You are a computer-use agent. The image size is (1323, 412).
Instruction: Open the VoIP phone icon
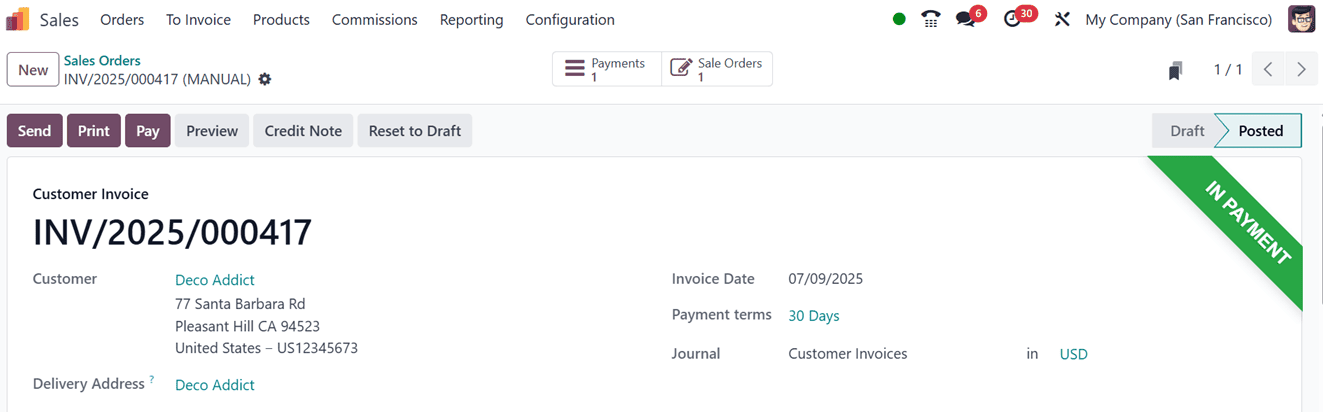pos(931,19)
